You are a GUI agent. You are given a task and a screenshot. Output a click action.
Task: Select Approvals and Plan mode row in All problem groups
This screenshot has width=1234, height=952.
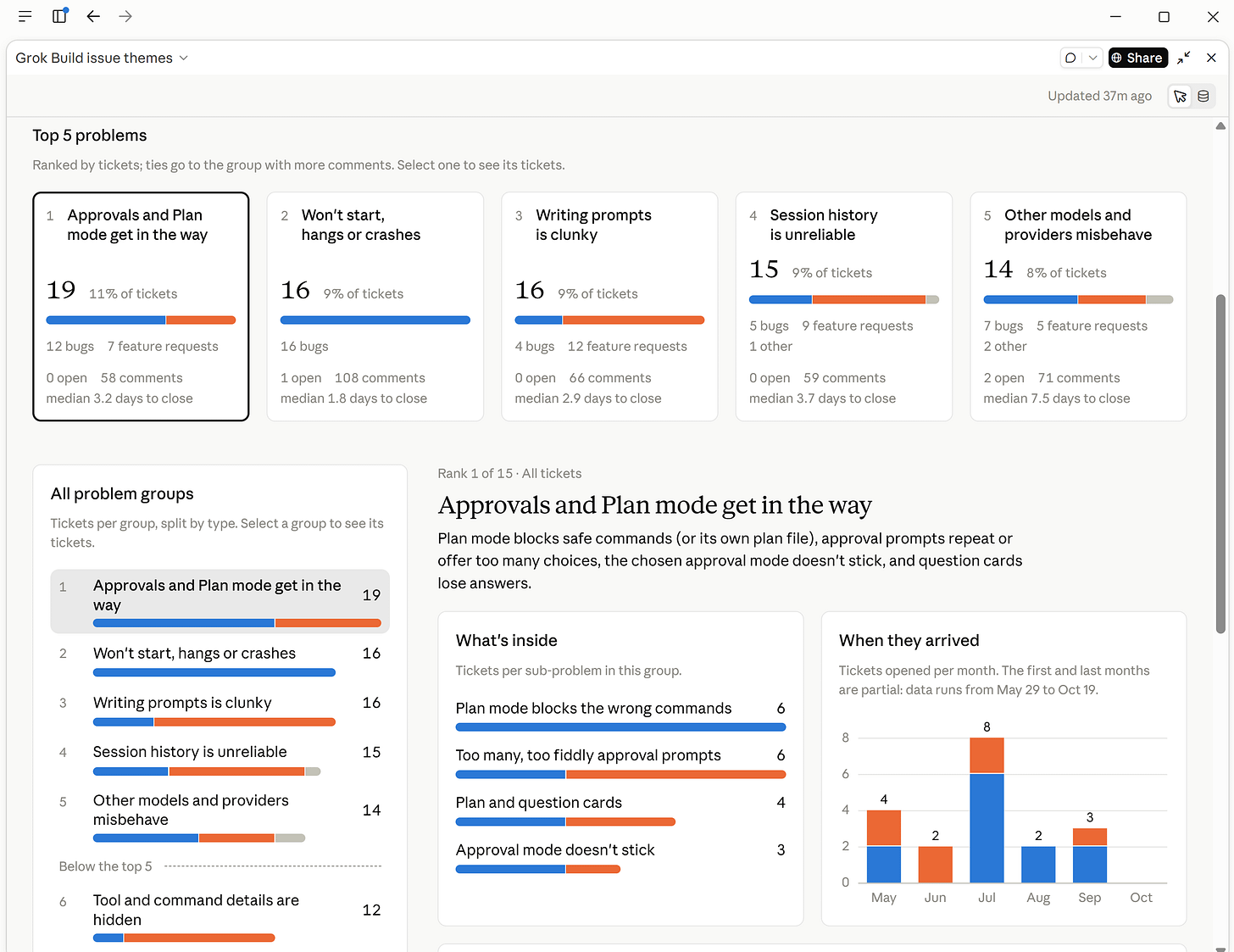click(x=220, y=601)
